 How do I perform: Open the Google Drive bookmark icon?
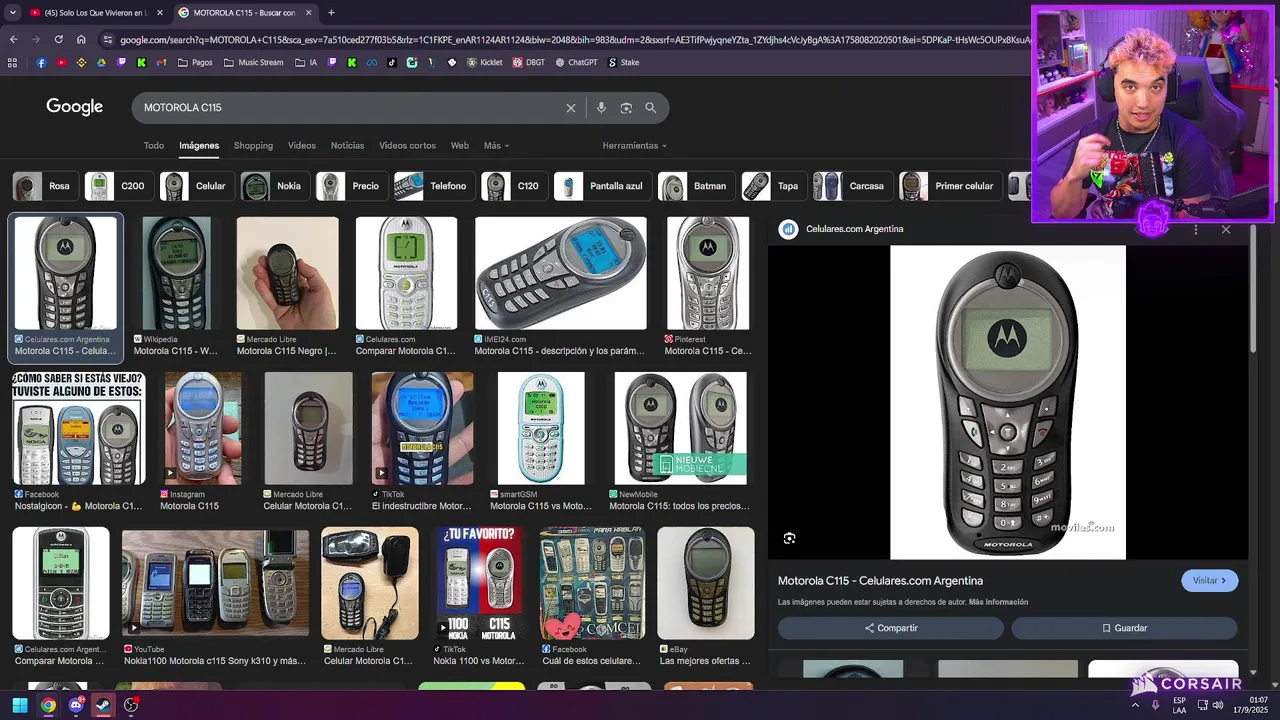tap(102, 62)
